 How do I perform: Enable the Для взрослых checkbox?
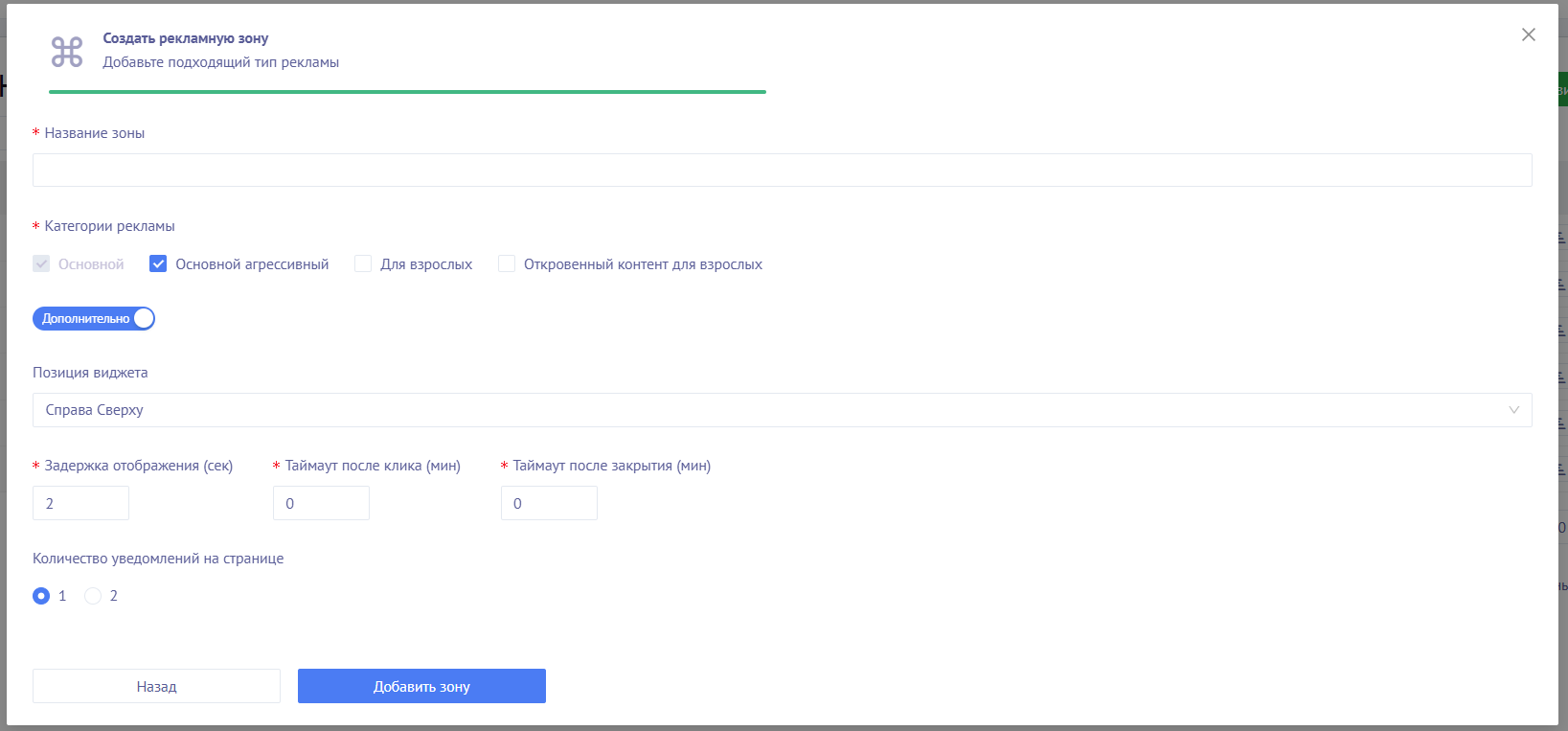click(x=363, y=264)
